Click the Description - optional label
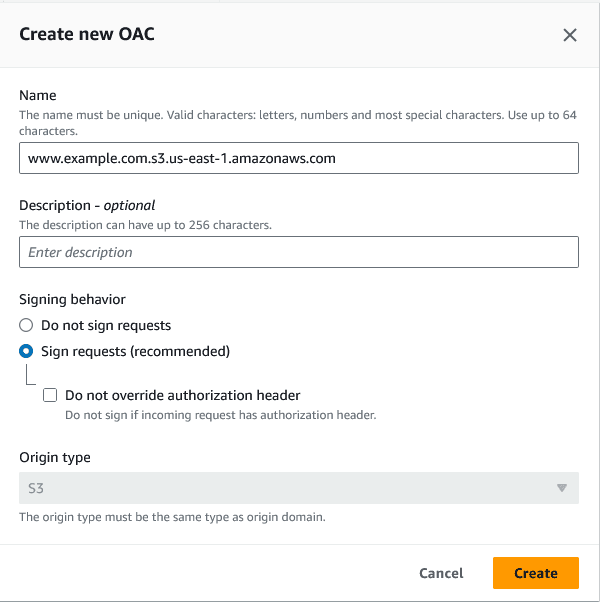Image resolution: width=600 pixels, height=602 pixels. coord(87,206)
